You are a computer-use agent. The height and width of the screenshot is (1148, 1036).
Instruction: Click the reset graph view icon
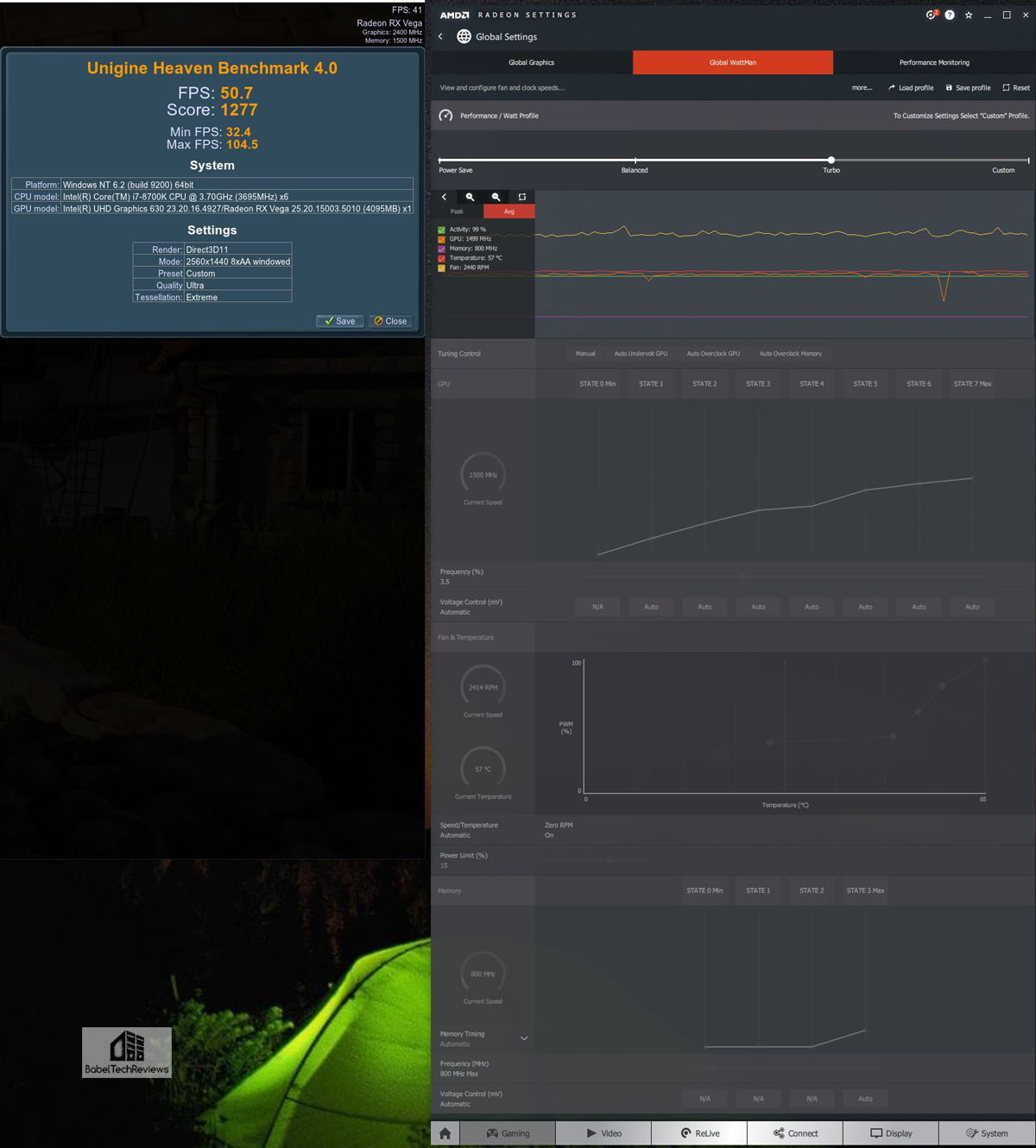[x=521, y=197]
